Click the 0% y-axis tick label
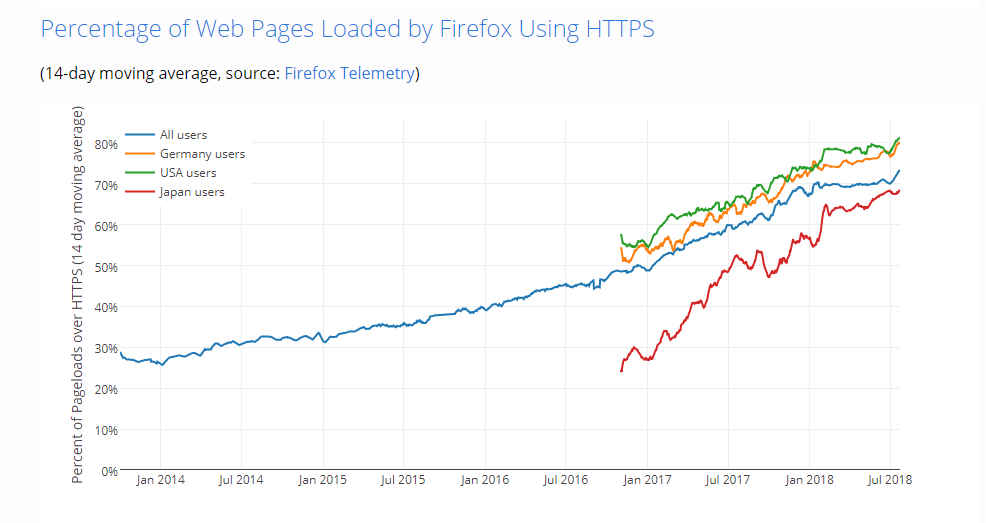Viewport: 986px width, 523px height. pyautogui.click(x=108, y=471)
